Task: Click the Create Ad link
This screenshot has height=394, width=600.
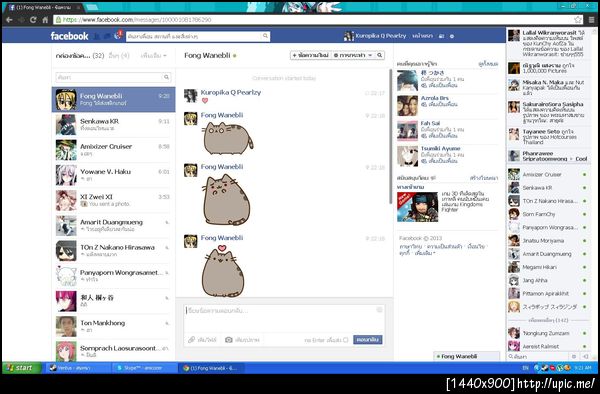Action: [484, 178]
